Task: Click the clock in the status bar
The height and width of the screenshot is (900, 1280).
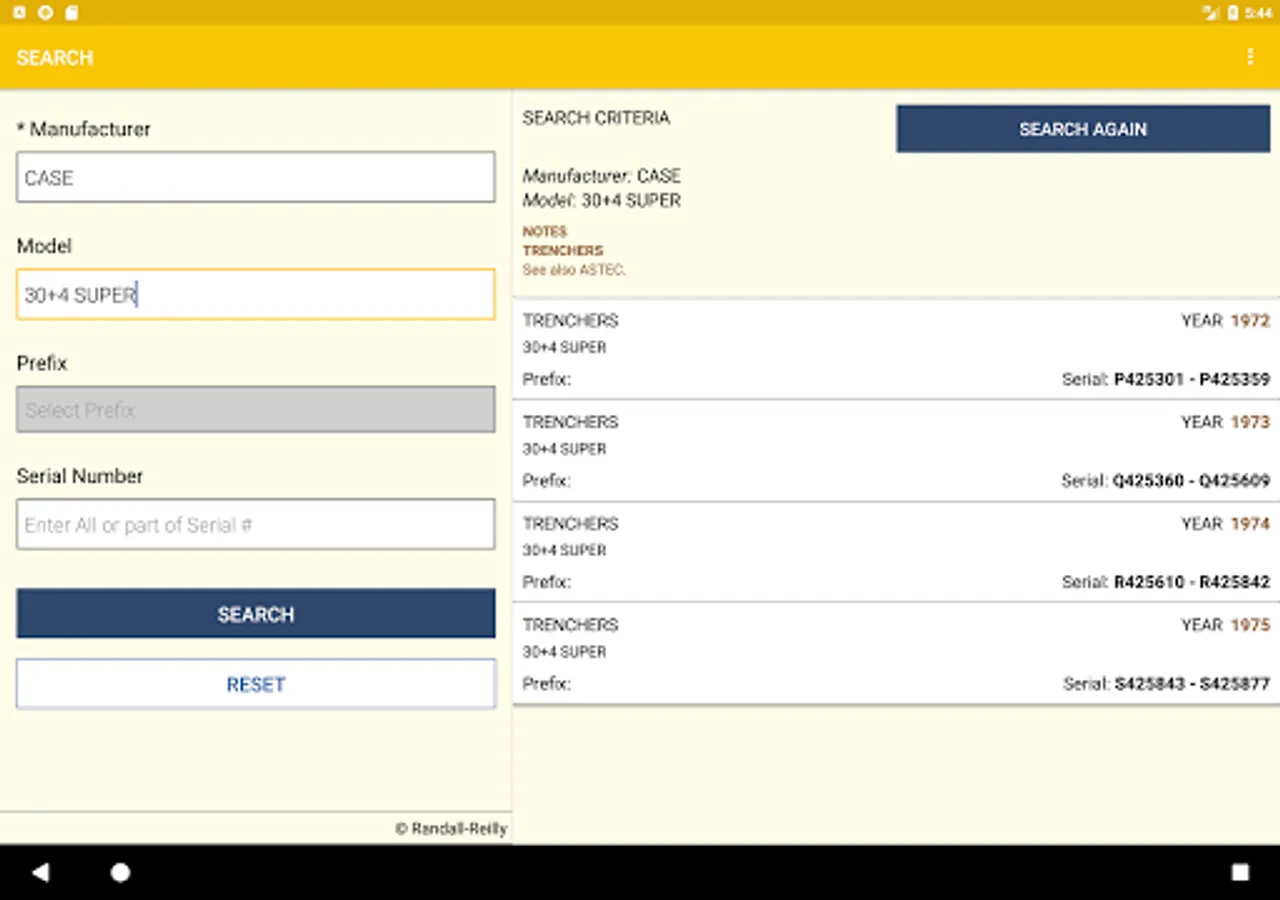Action: [1259, 13]
